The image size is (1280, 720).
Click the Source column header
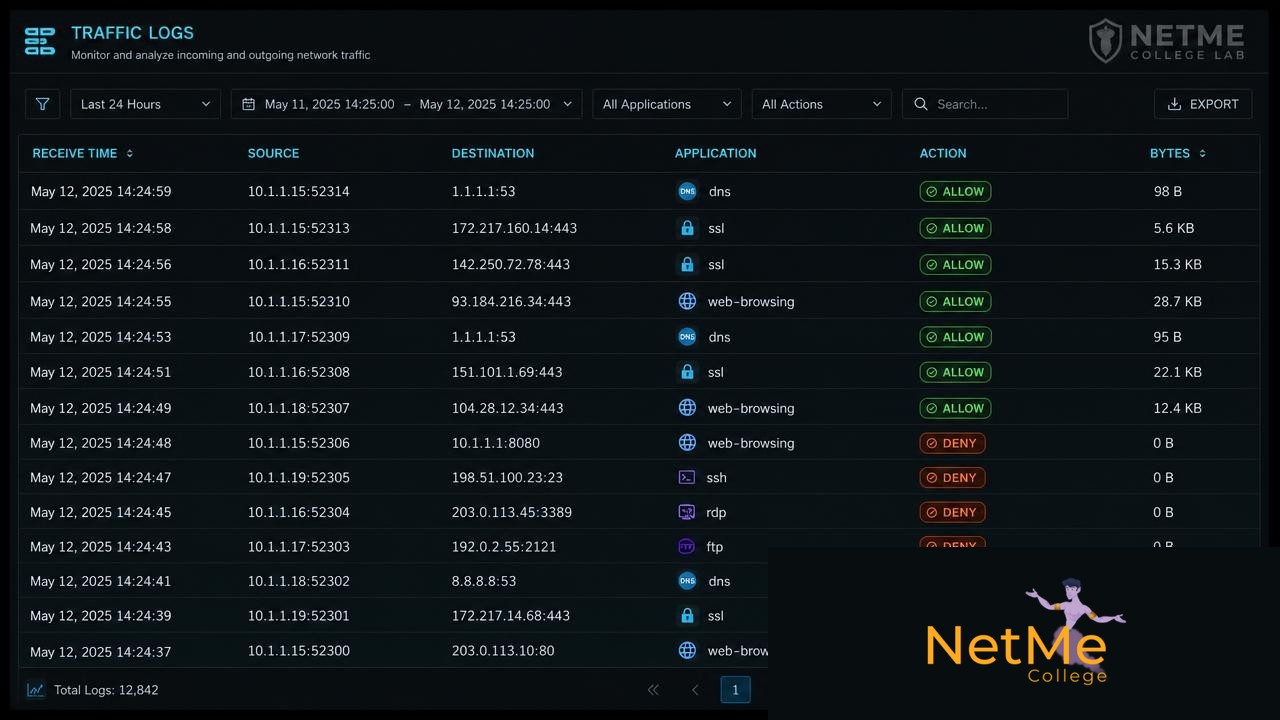(273, 153)
